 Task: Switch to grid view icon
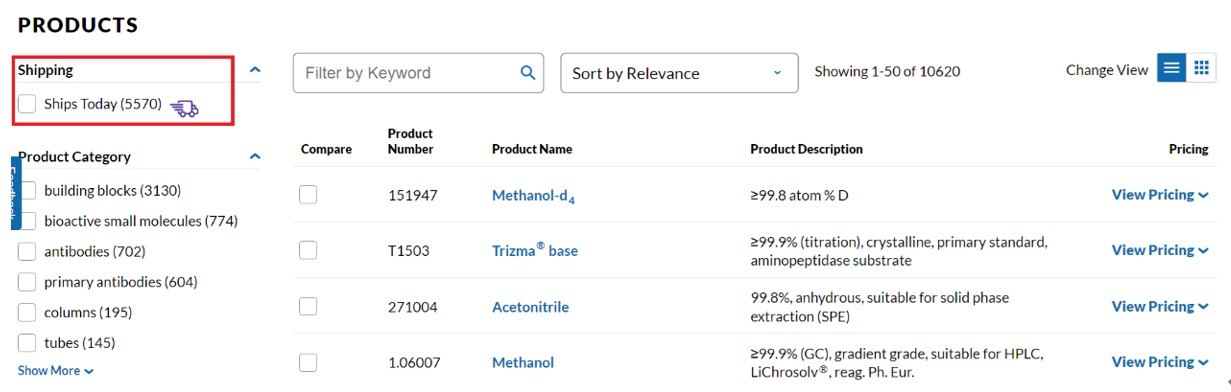click(x=1202, y=68)
